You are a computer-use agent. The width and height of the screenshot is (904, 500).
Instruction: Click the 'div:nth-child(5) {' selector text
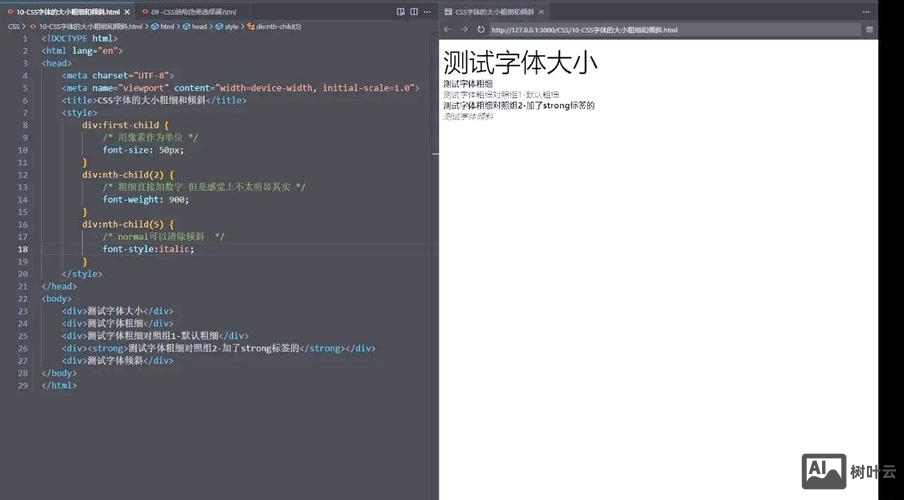[128, 224]
